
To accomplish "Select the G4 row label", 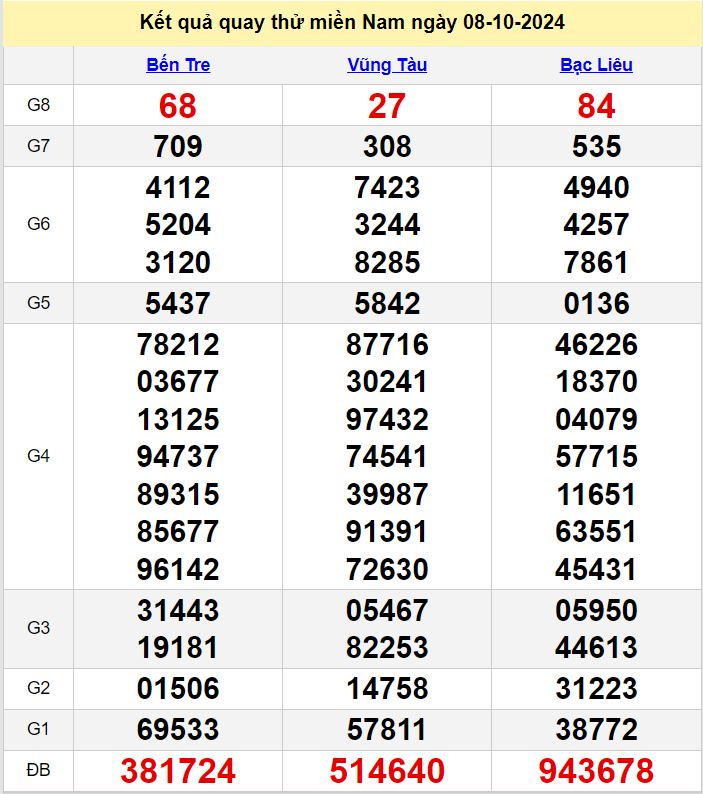I will click(x=38, y=456).
